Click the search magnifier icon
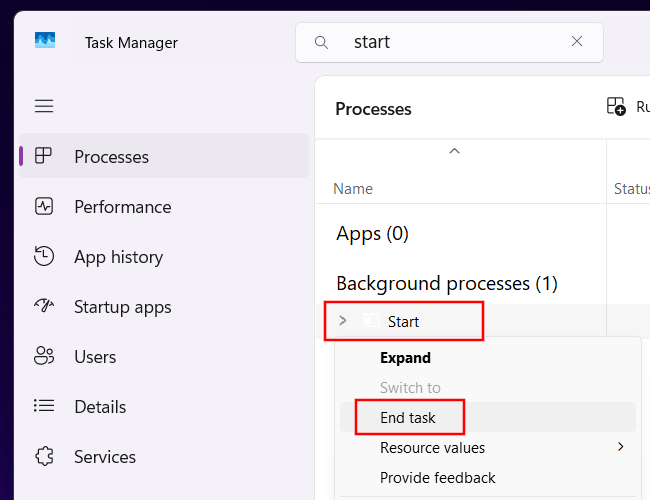Screen dimensions: 650x500 click(x=321, y=42)
